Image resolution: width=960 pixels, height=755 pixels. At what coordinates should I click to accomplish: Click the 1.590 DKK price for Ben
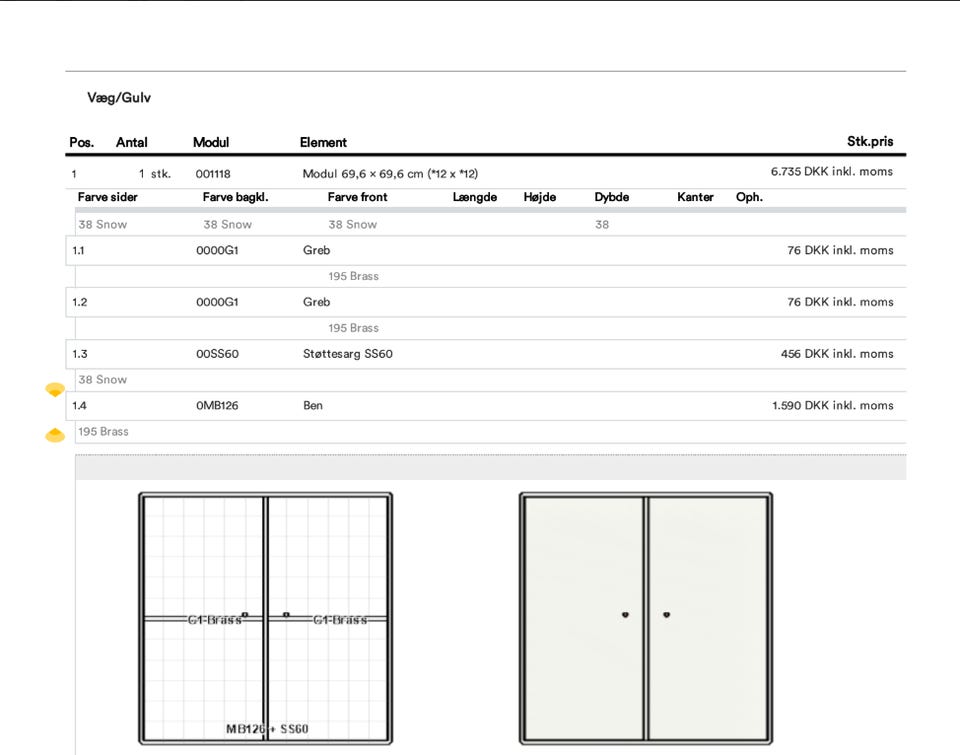coord(832,406)
